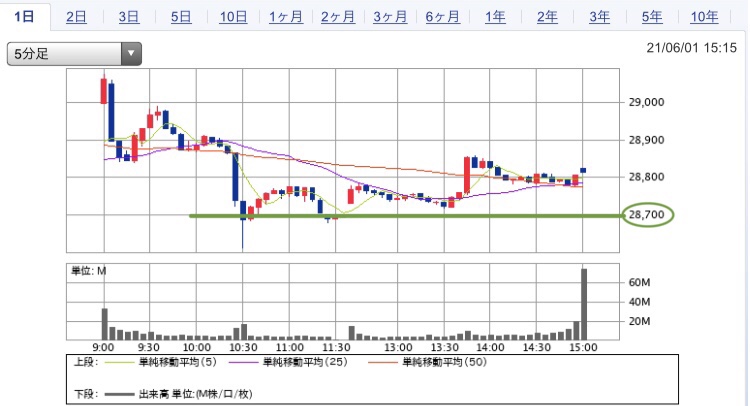Show the 6ヶ月 chart range

tap(442, 17)
